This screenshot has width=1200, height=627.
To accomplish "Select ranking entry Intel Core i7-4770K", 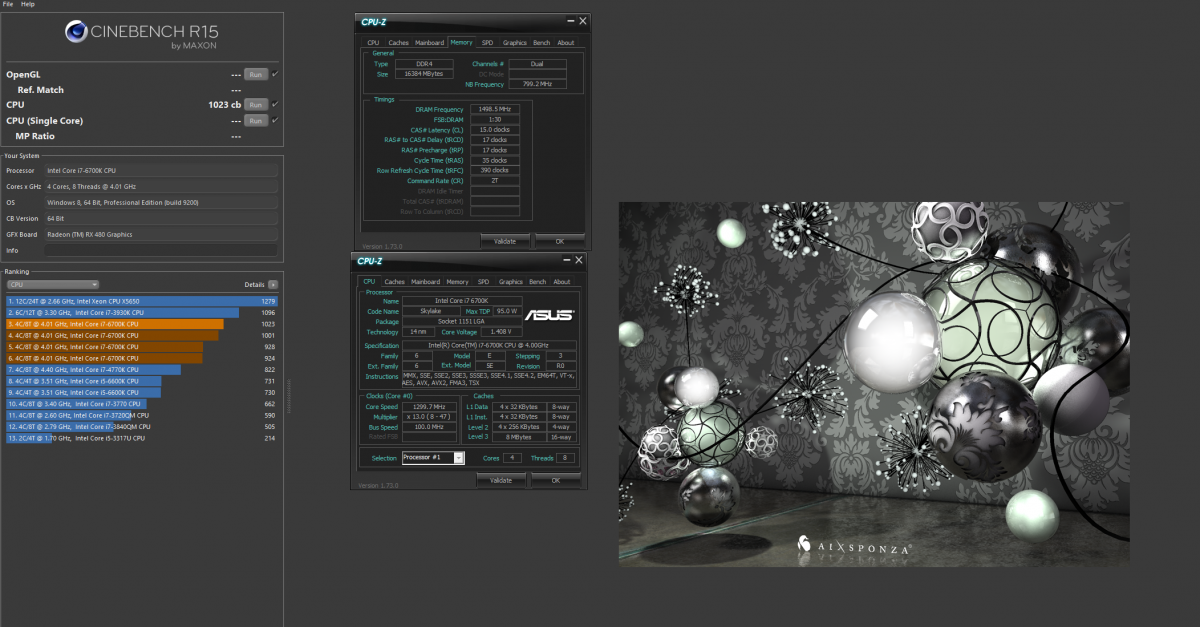I will [x=141, y=370].
